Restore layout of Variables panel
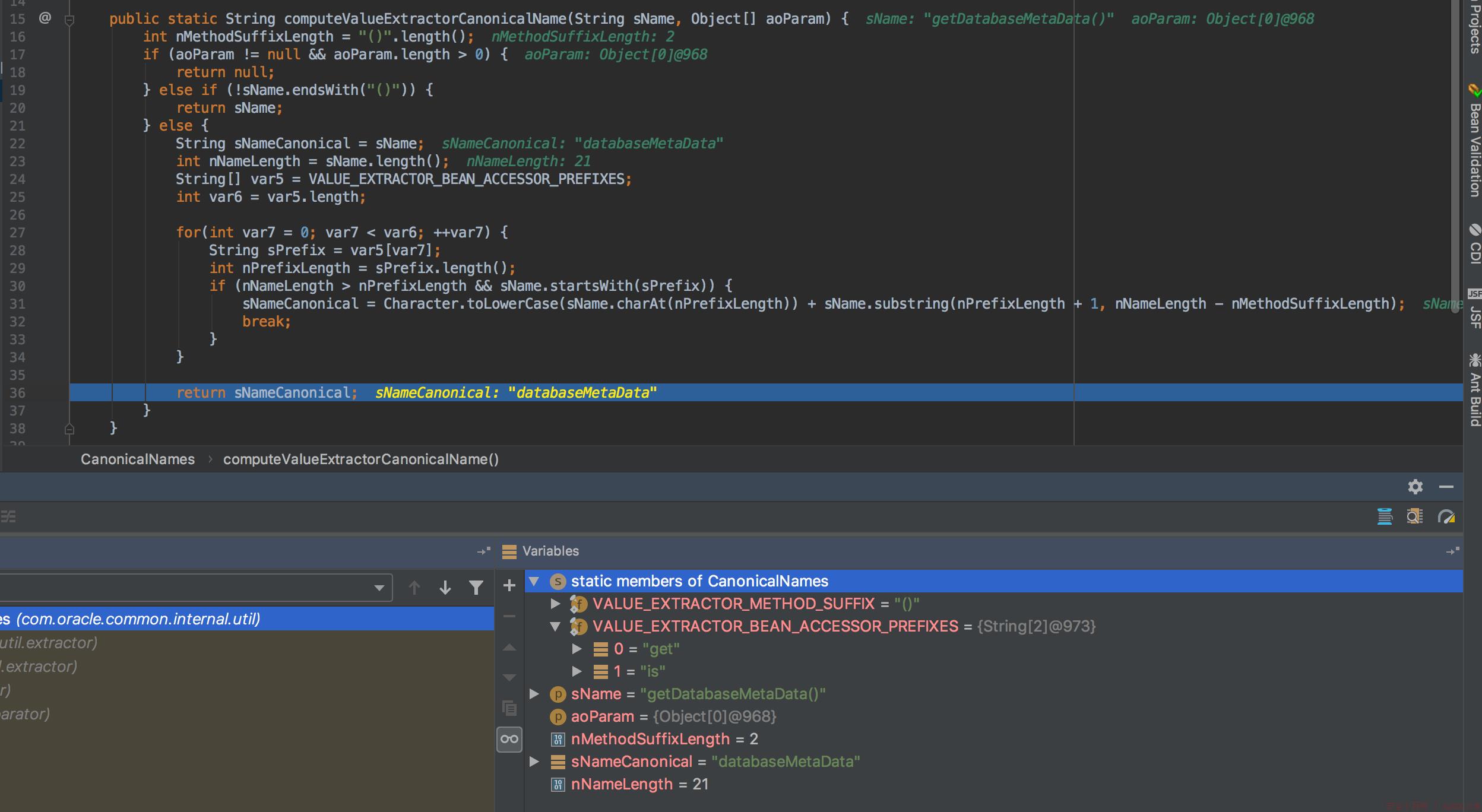Image resolution: width=1482 pixels, height=812 pixels. coord(1452,551)
